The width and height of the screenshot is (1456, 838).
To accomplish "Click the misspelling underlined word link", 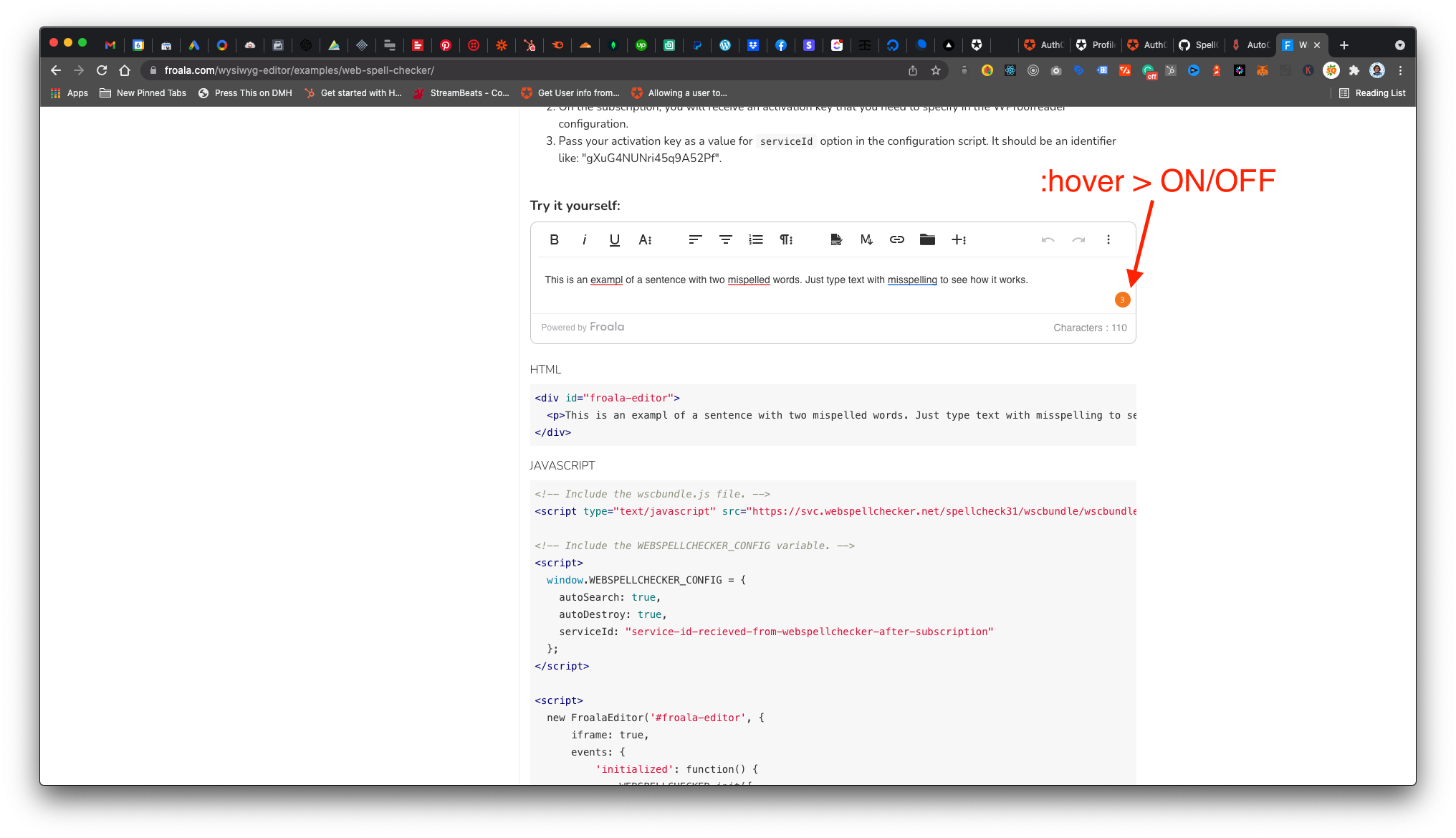I will pos(912,280).
